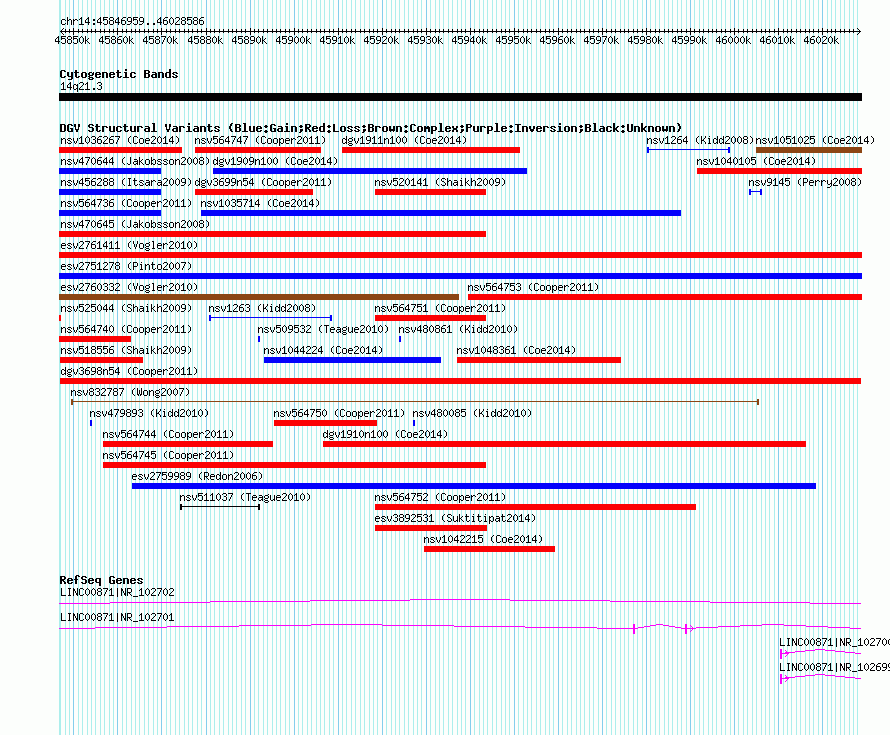Screen dimensions: 890x735
Task: Select the LINC00871|NR_102702 gene label
Action: [x=117, y=592]
